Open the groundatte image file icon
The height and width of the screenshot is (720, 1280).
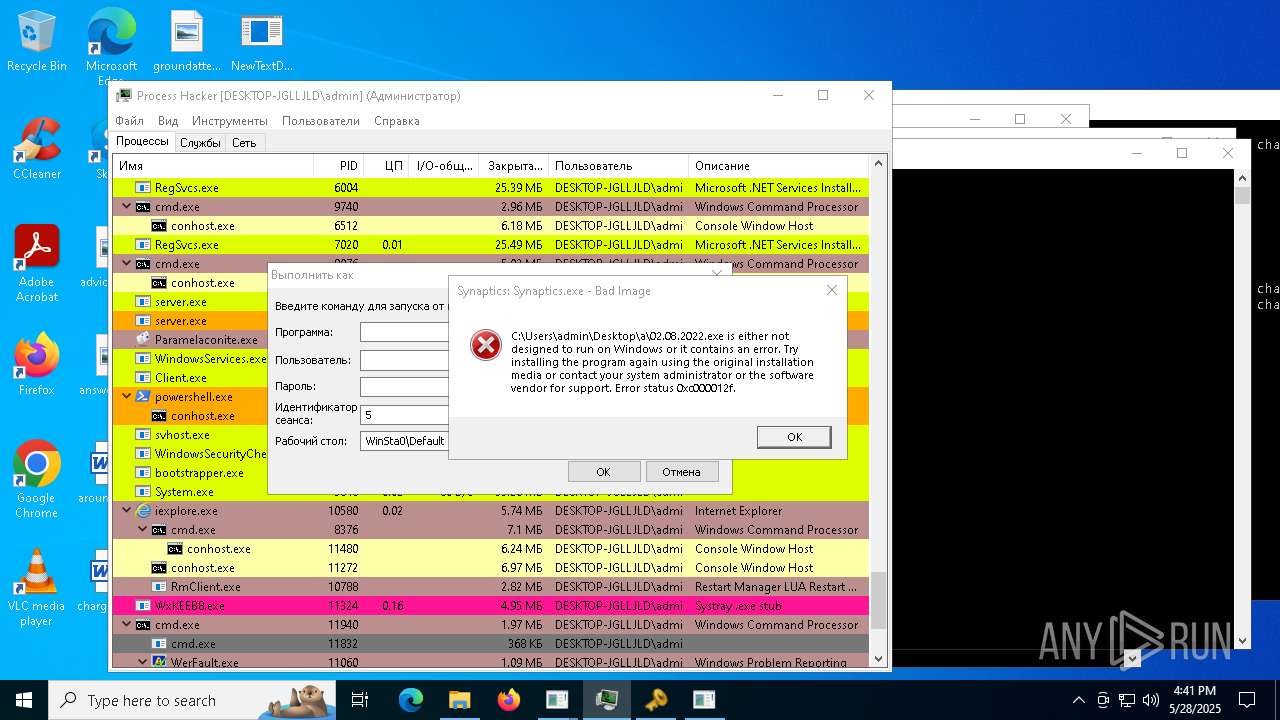pos(187,40)
